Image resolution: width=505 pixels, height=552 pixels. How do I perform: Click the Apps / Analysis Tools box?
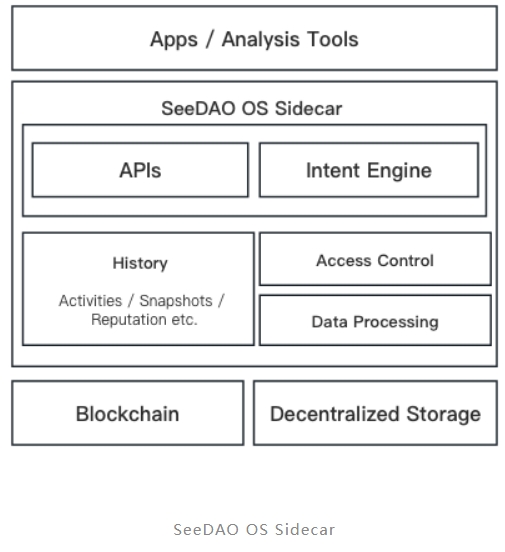[x=254, y=38]
